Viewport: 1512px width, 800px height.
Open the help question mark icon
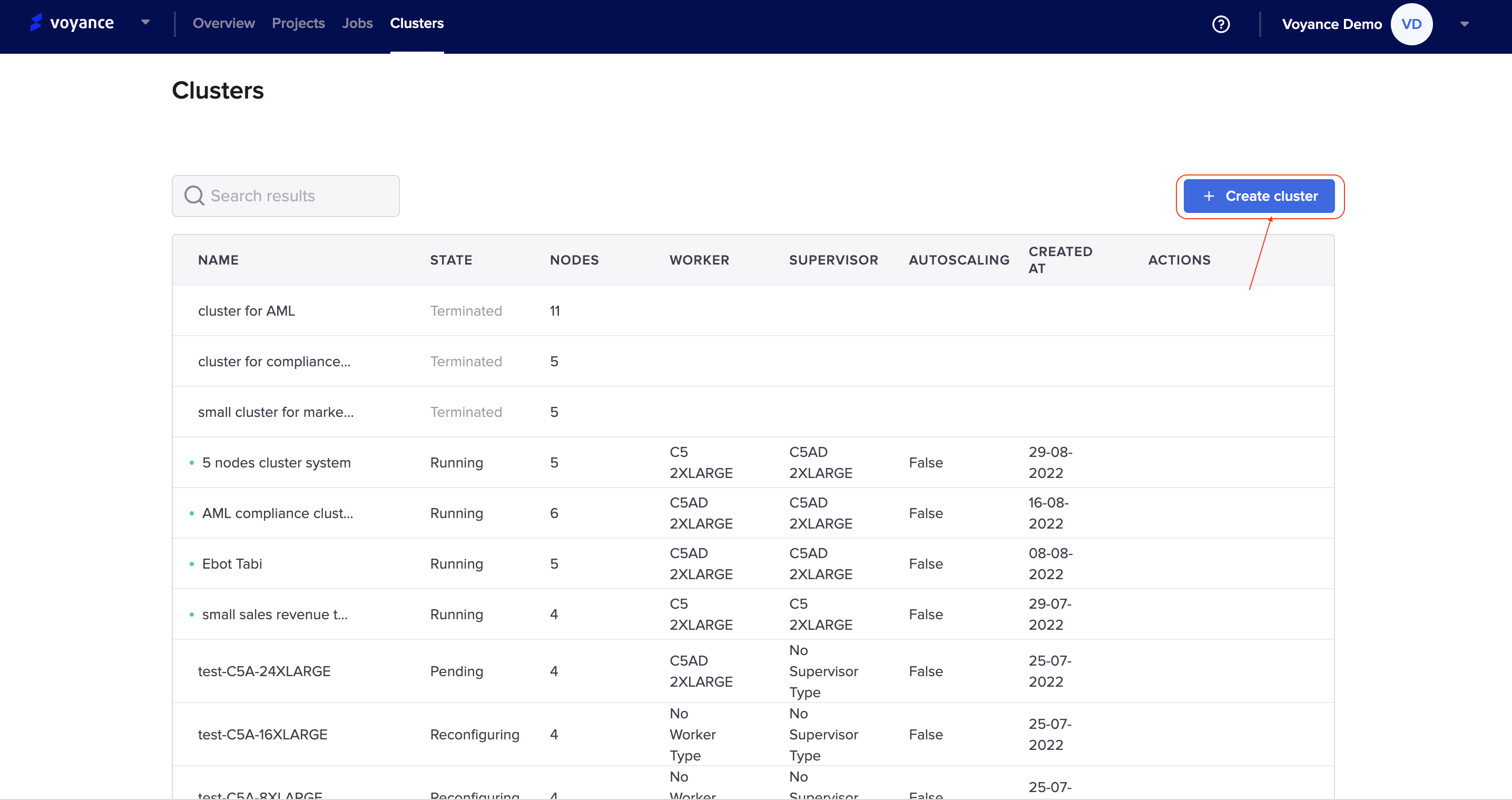click(1221, 24)
